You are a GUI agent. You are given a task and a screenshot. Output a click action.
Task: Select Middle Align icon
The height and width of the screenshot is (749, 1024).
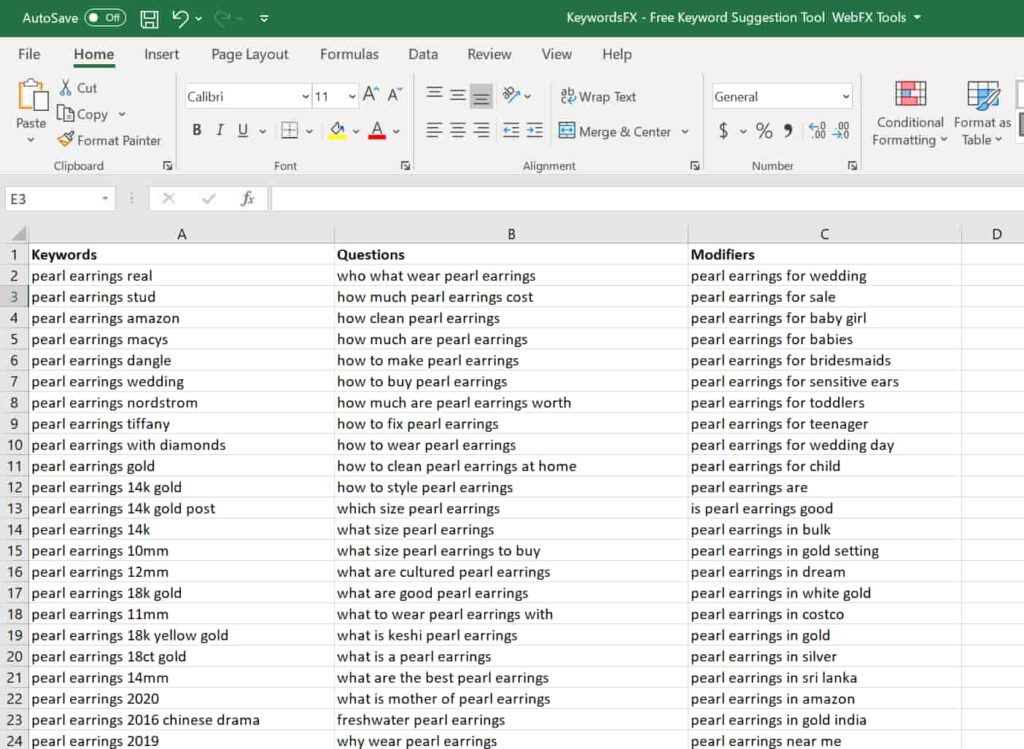pos(458,95)
